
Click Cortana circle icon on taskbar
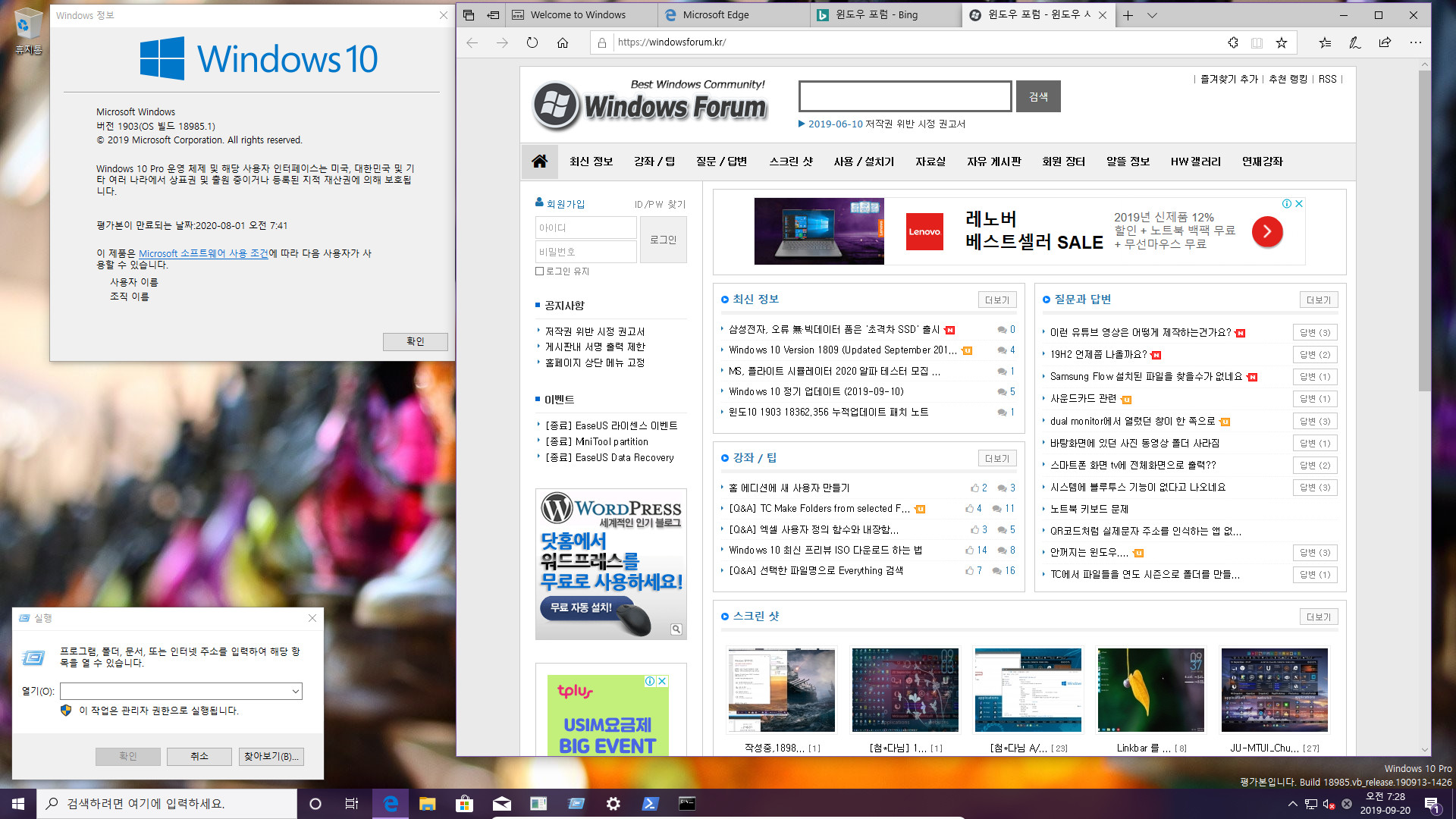315,804
